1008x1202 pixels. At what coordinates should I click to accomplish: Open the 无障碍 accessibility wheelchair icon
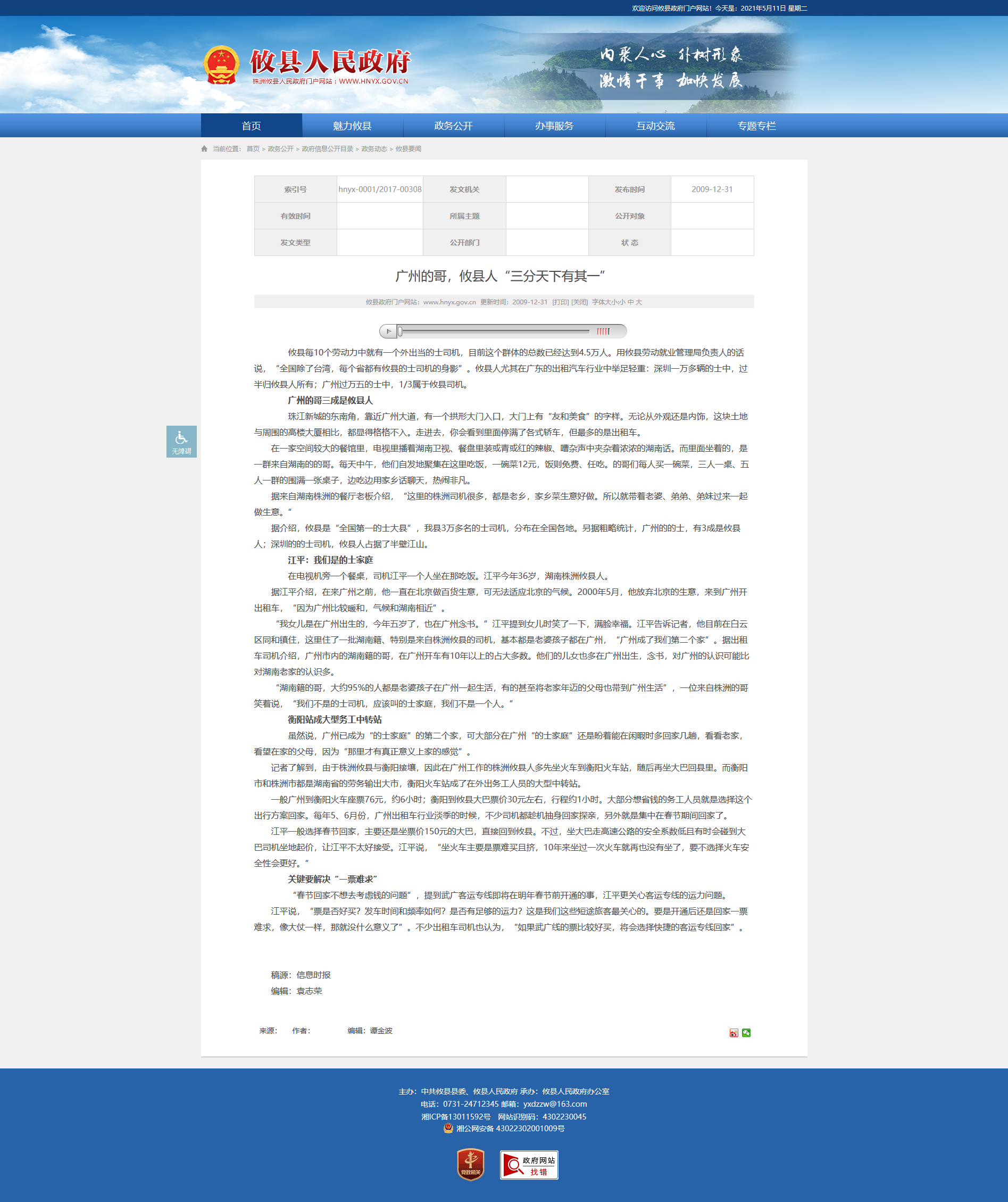pos(181,441)
